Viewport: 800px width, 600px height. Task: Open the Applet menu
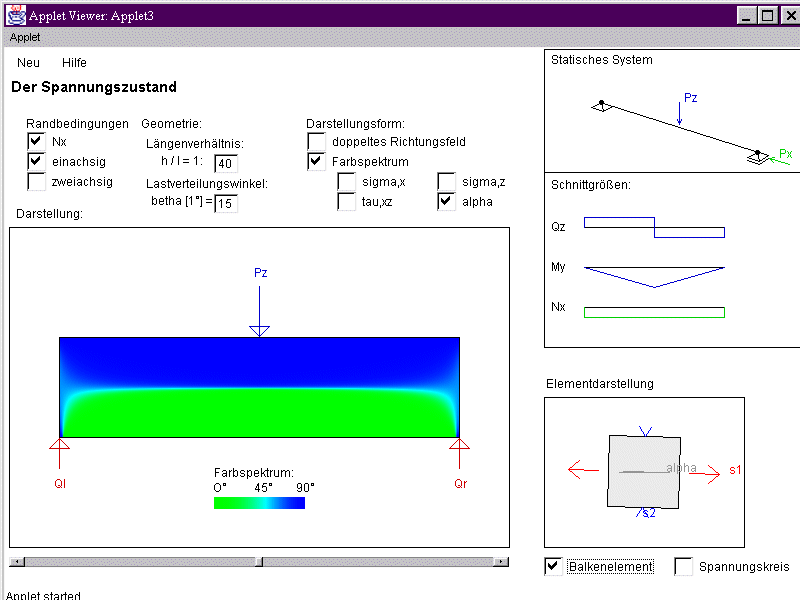(x=25, y=37)
